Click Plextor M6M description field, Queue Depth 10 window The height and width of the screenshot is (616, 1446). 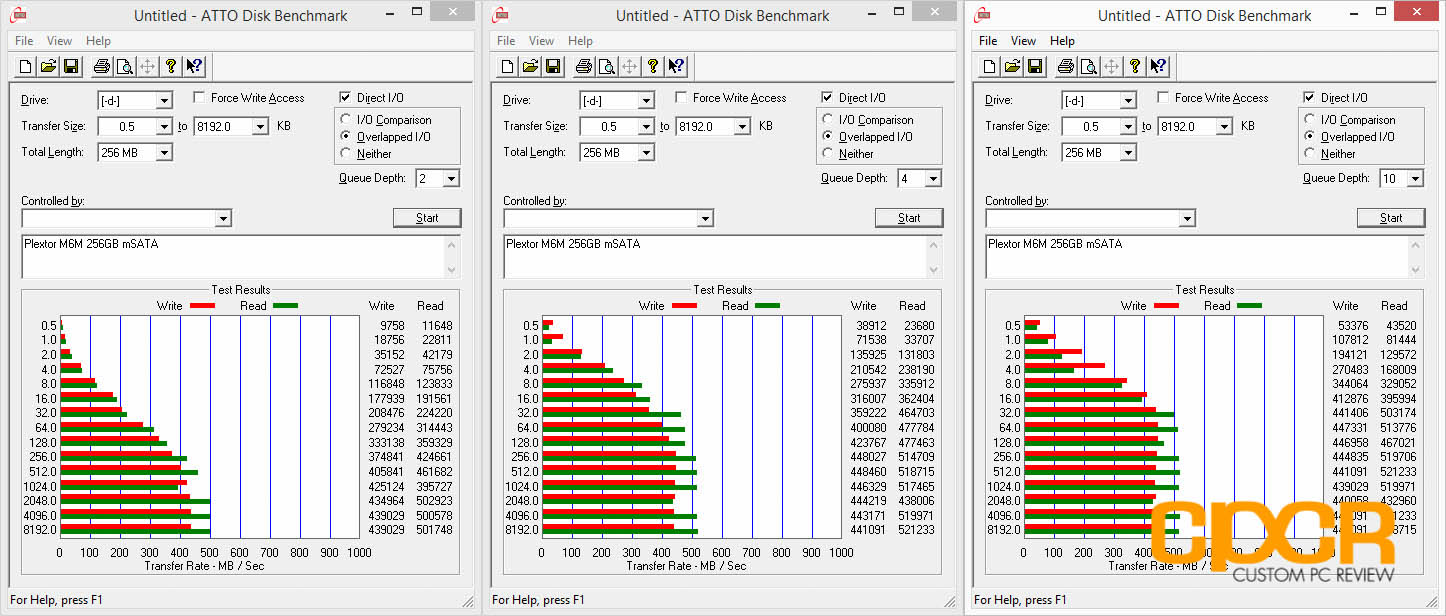1204,256
